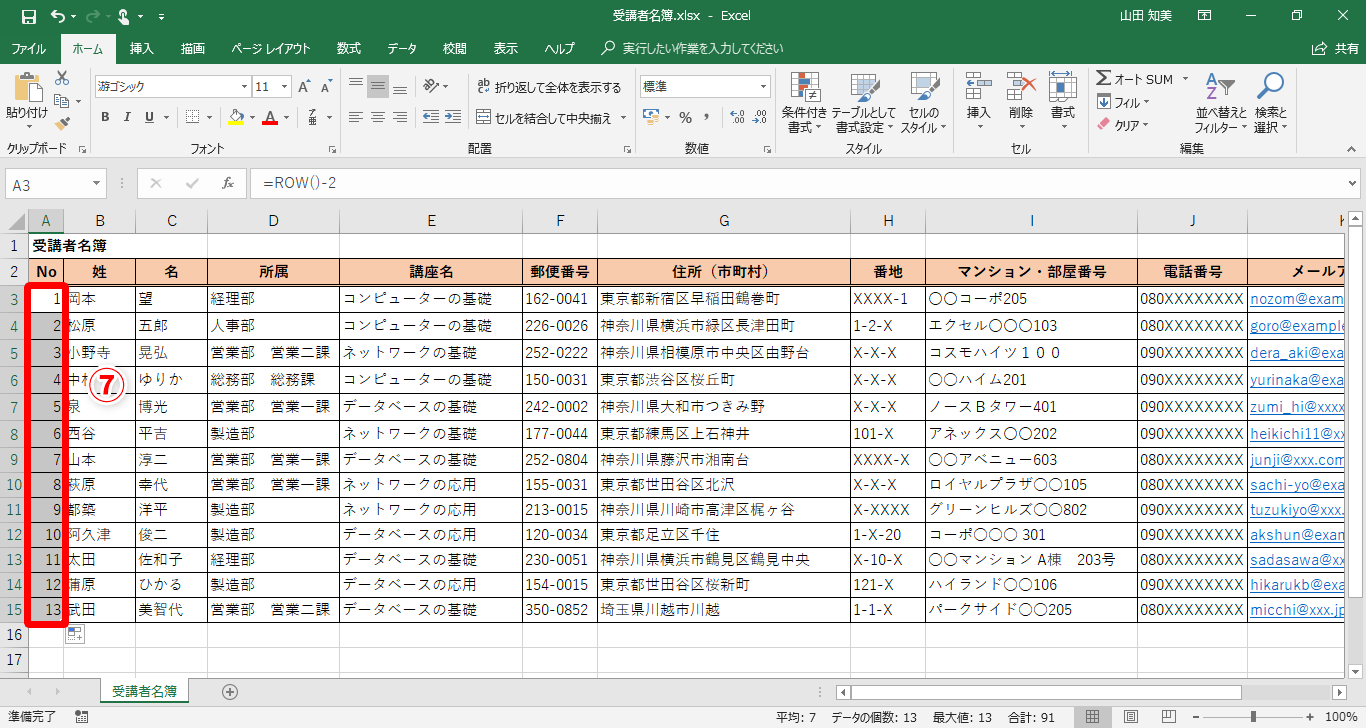Click the auto fill options icon below column A
The width and height of the screenshot is (1366, 728).
[x=74, y=633]
